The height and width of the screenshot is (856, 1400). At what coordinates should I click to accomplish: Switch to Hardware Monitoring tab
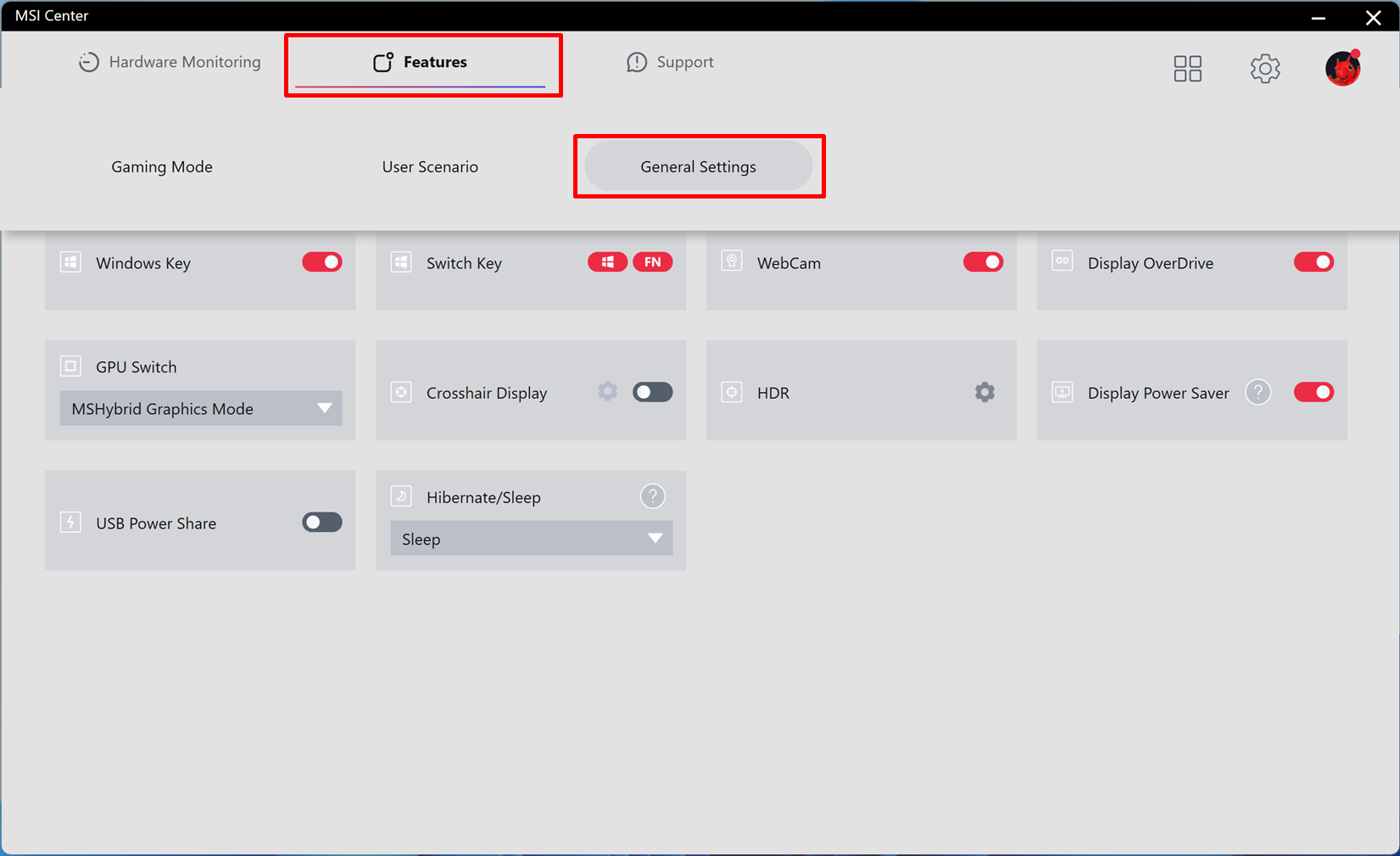point(170,62)
